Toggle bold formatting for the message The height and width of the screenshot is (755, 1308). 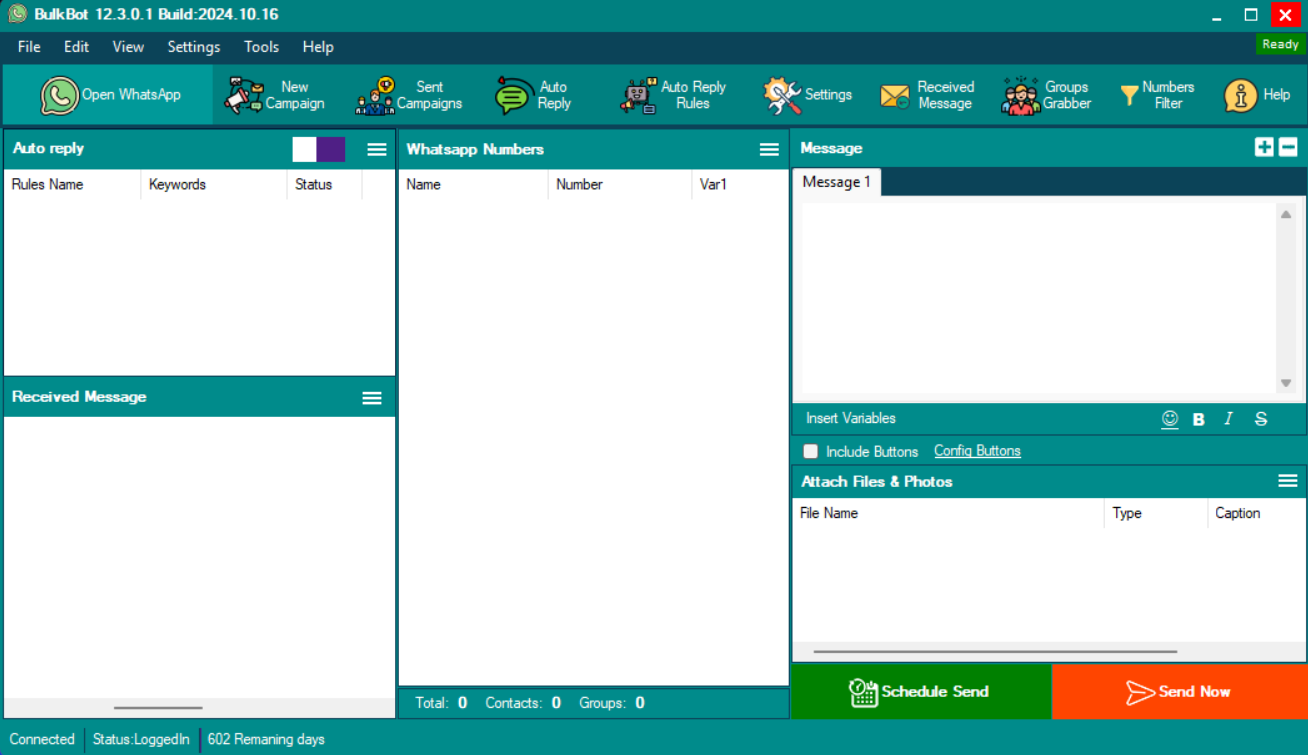click(x=1198, y=419)
